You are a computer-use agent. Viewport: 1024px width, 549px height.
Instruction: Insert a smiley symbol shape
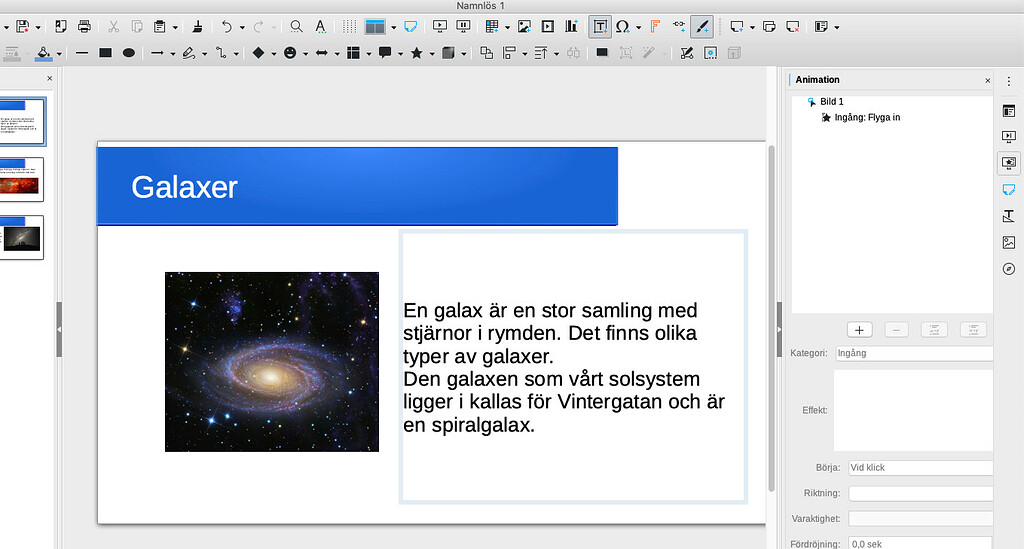(x=290, y=53)
